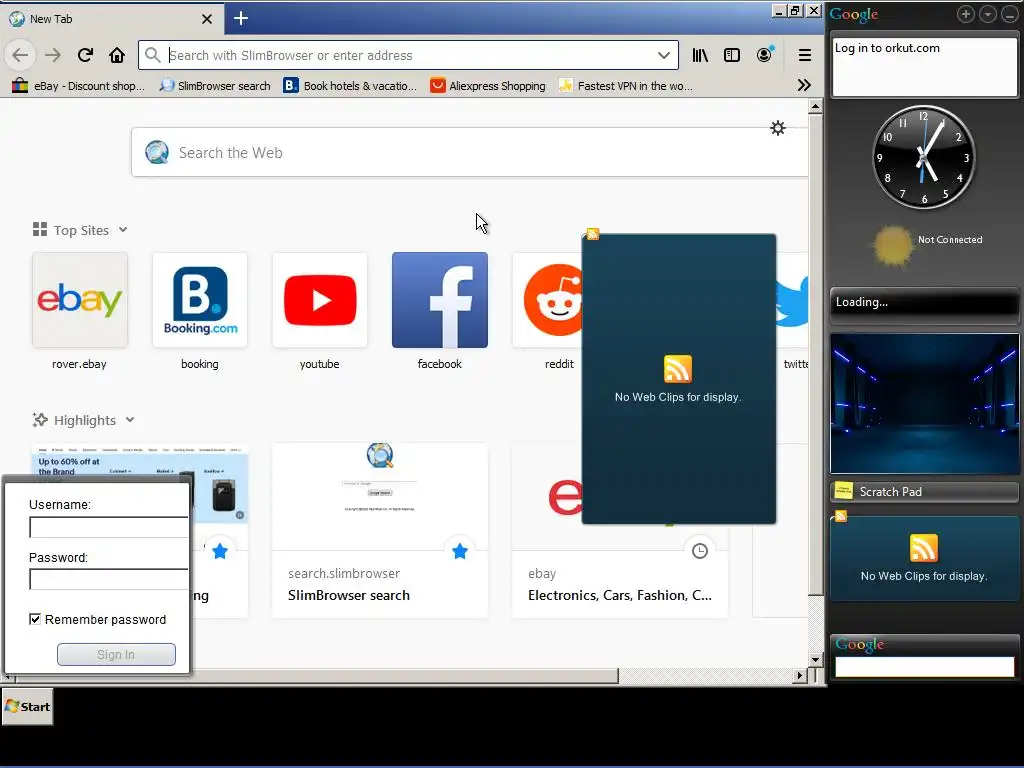Minimize the Google sidebar with minus button
This screenshot has width=1024, height=768.
1010,14
